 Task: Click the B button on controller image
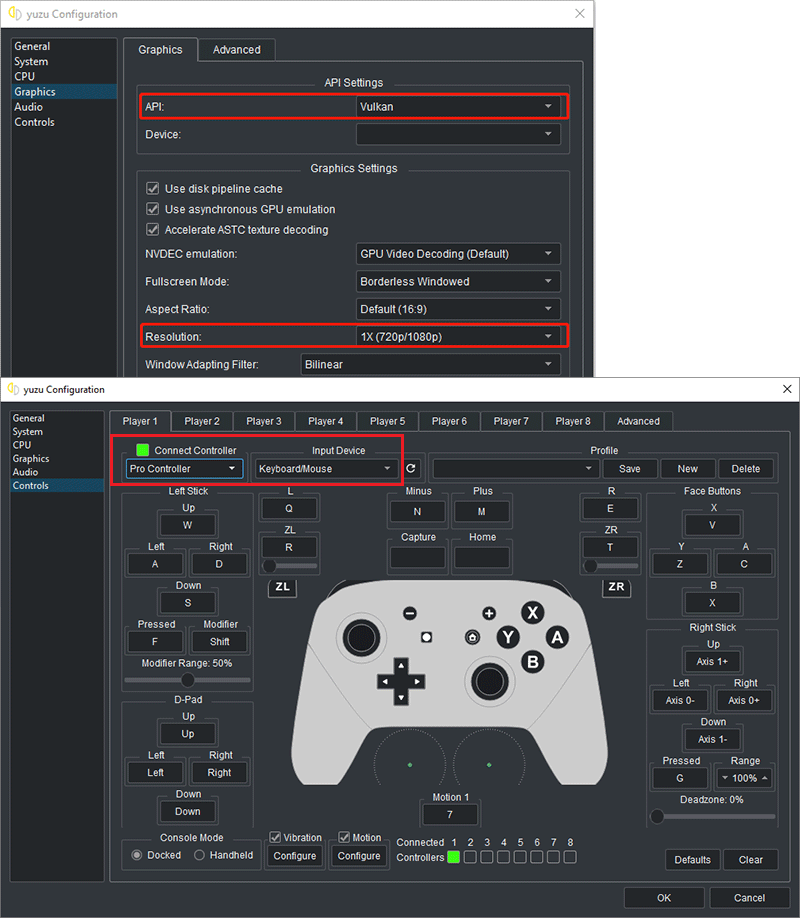(x=532, y=662)
